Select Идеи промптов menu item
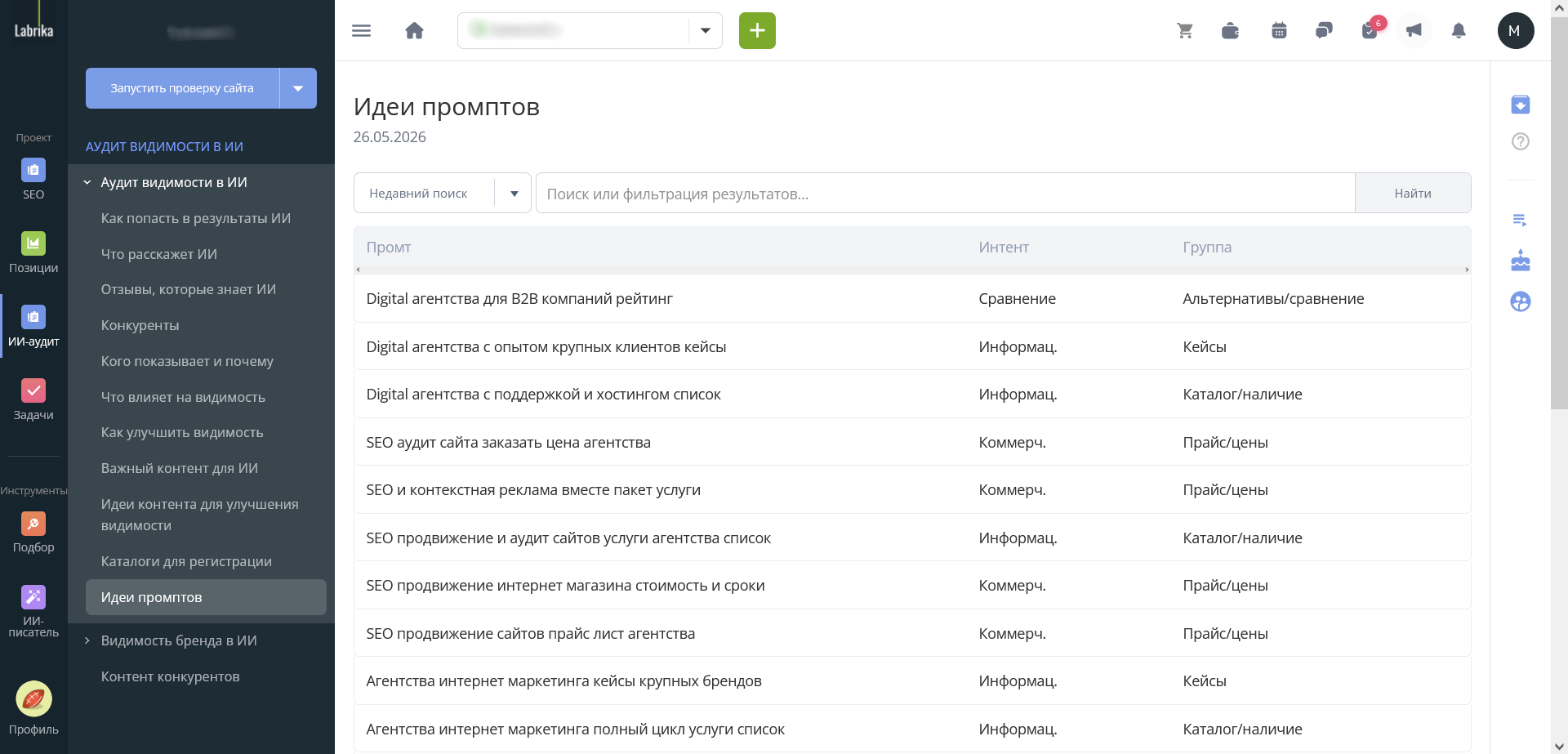The height and width of the screenshot is (754, 1568). [x=206, y=597]
